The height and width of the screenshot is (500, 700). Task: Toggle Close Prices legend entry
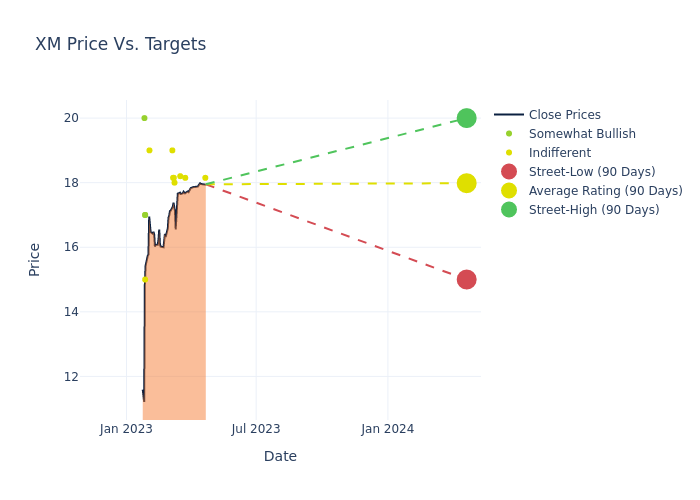pos(564,115)
